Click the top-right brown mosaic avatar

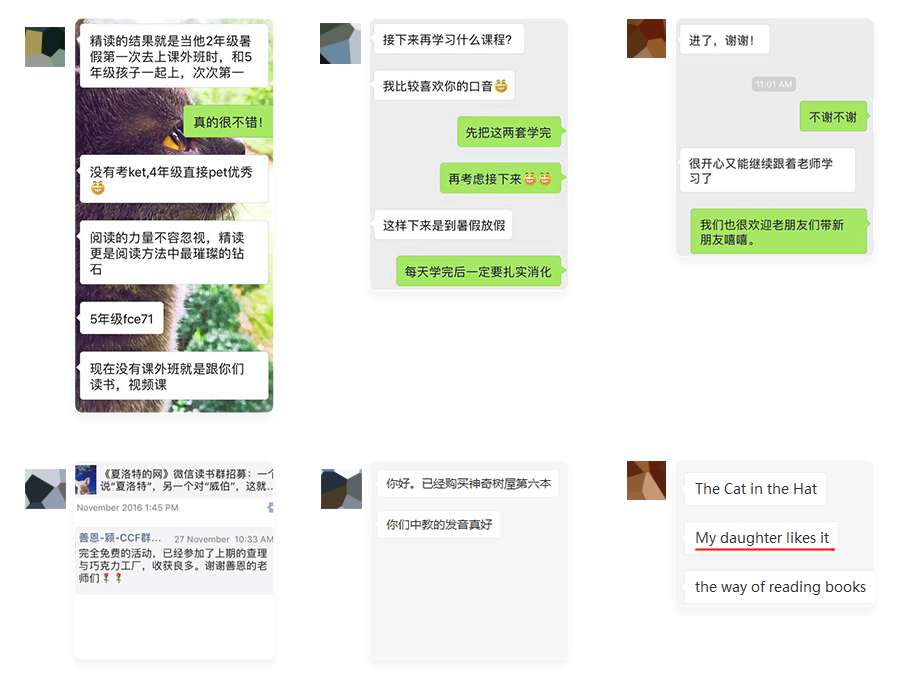(646, 38)
